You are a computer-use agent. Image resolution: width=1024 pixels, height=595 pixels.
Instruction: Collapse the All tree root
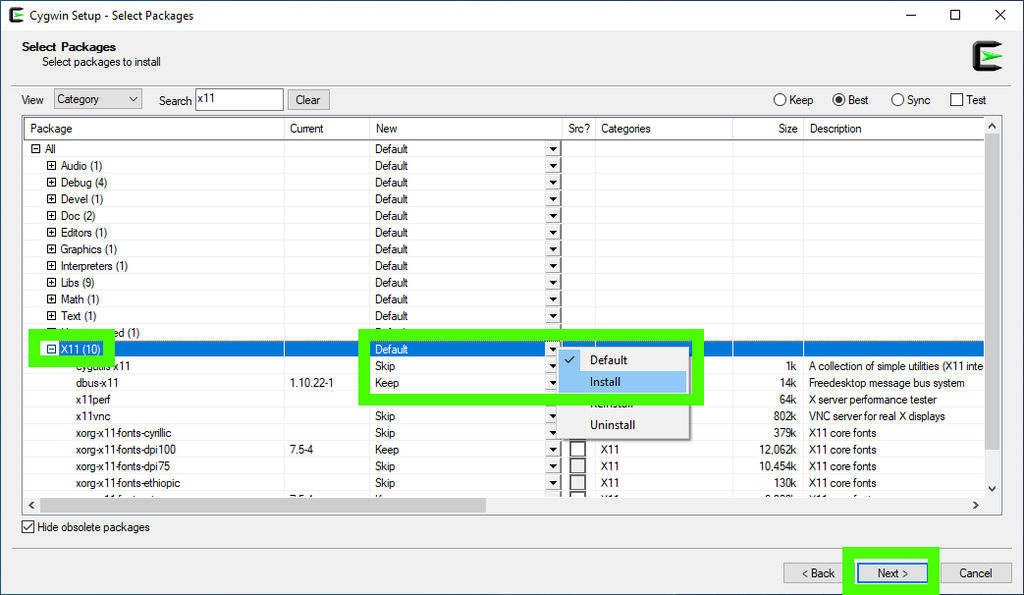click(x=36, y=149)
